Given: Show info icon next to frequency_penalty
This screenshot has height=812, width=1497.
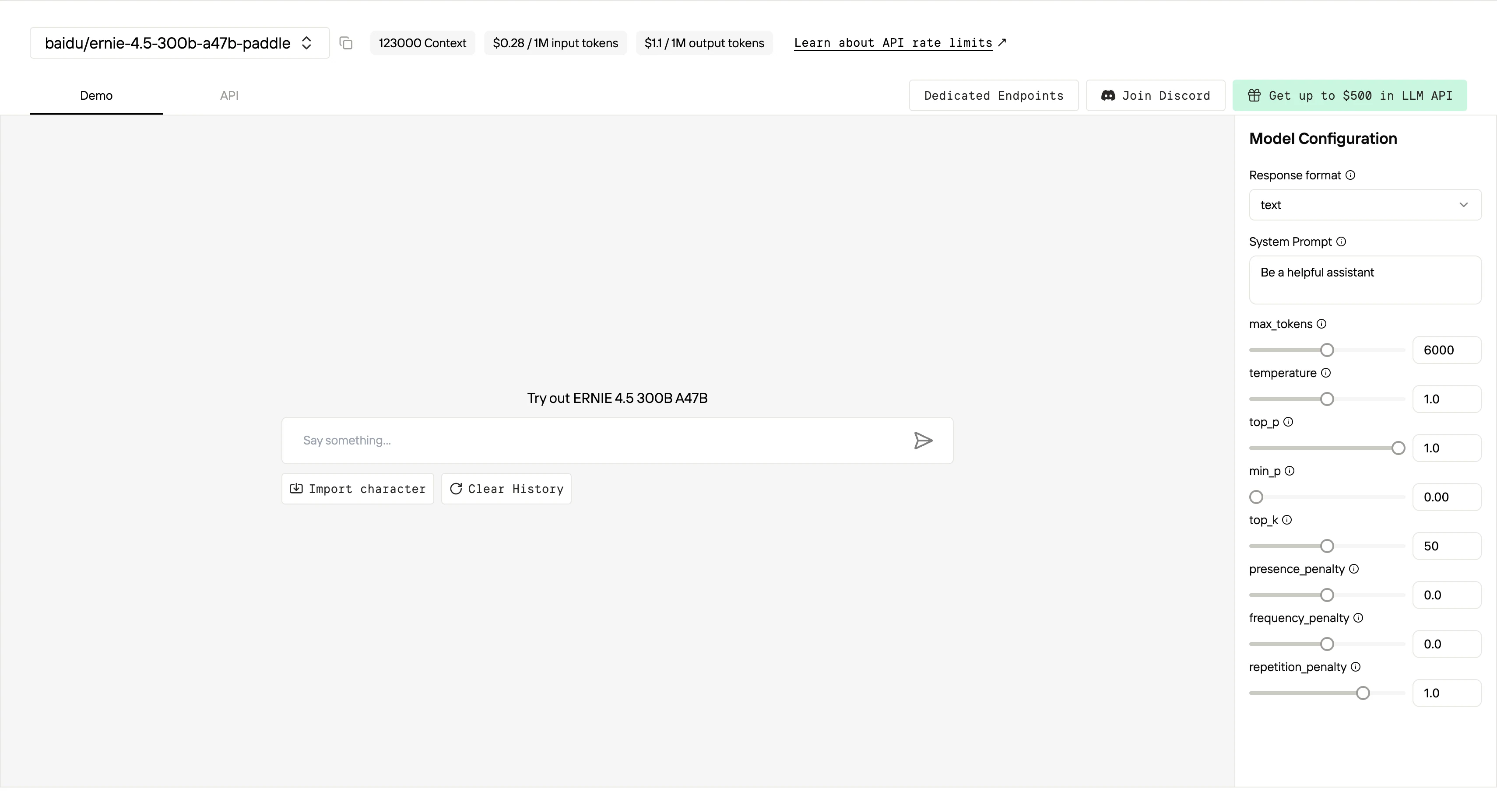Looking at the screenshot, I should 1358,618.
